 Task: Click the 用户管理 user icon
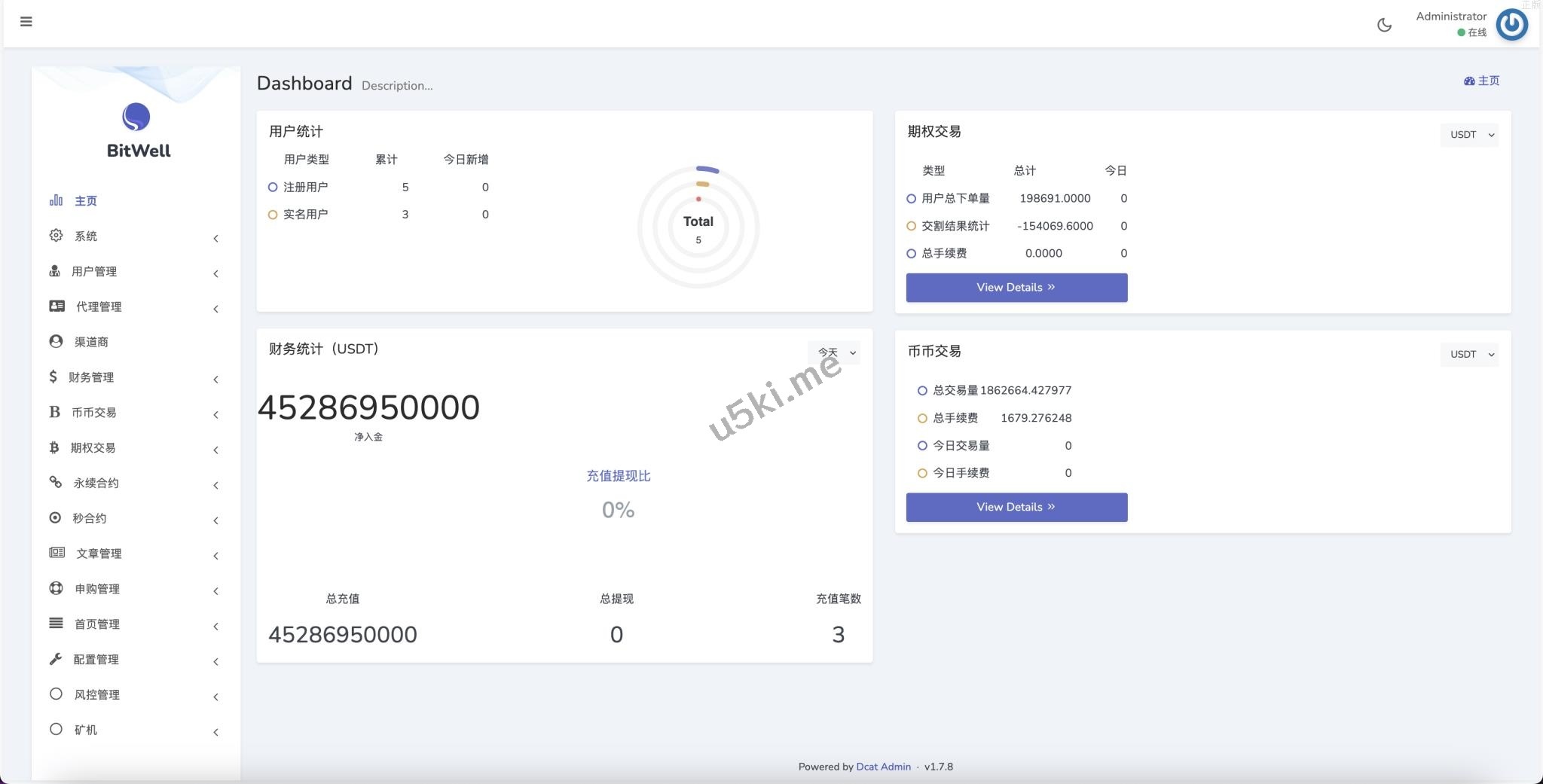(x=55, y=271)
